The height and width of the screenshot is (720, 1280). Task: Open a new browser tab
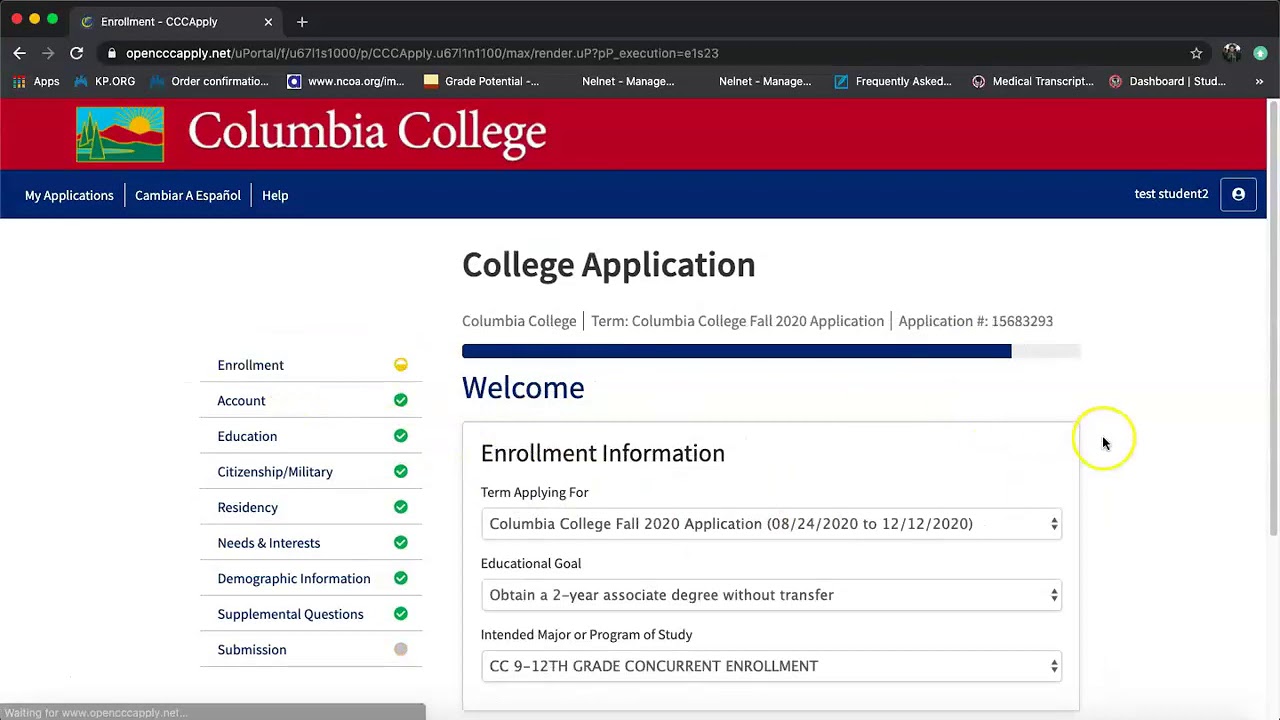click(x=302, y=21)
